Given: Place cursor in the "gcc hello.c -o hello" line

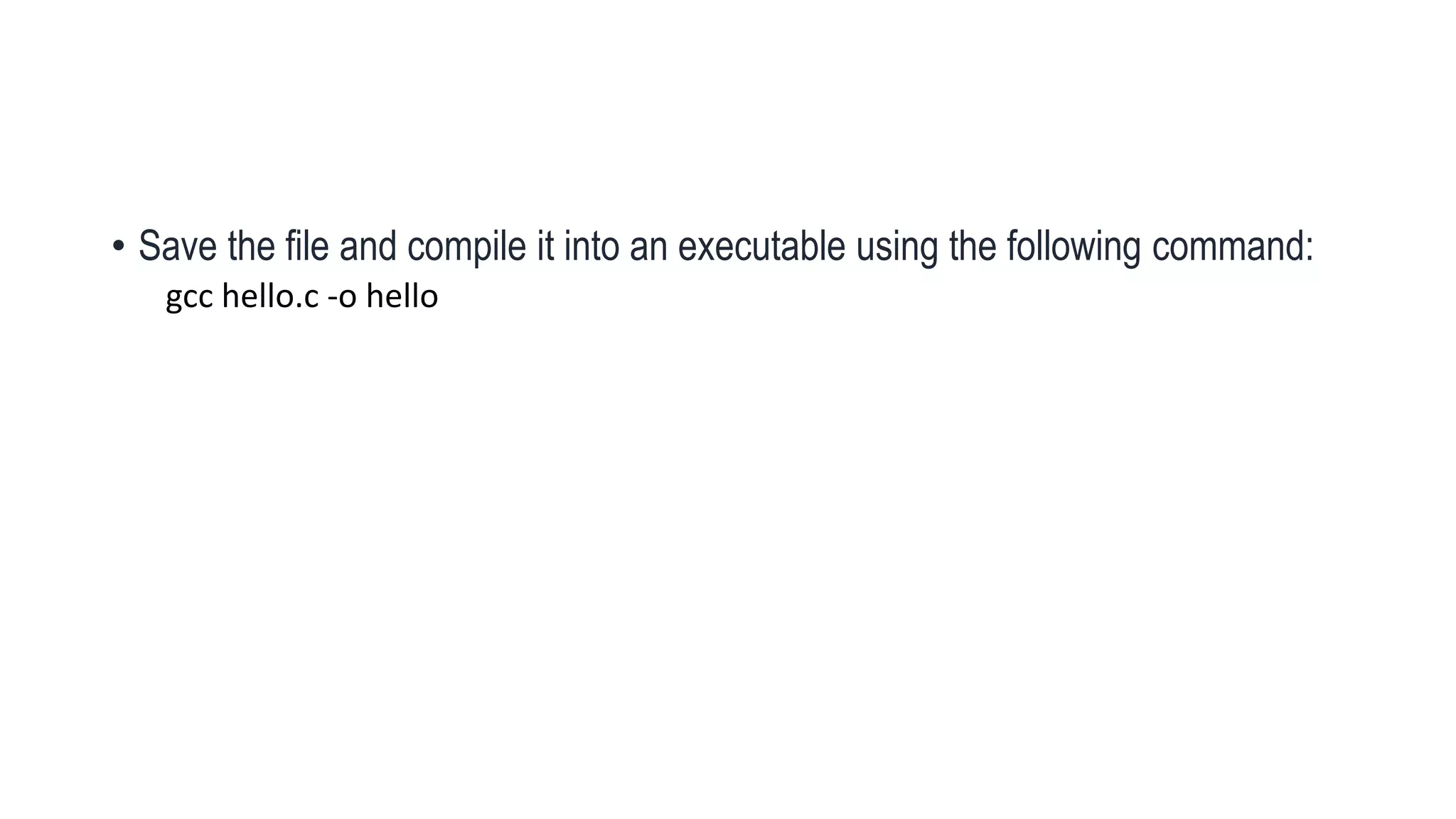Looking at the screenshot, I should coord(301,297).
